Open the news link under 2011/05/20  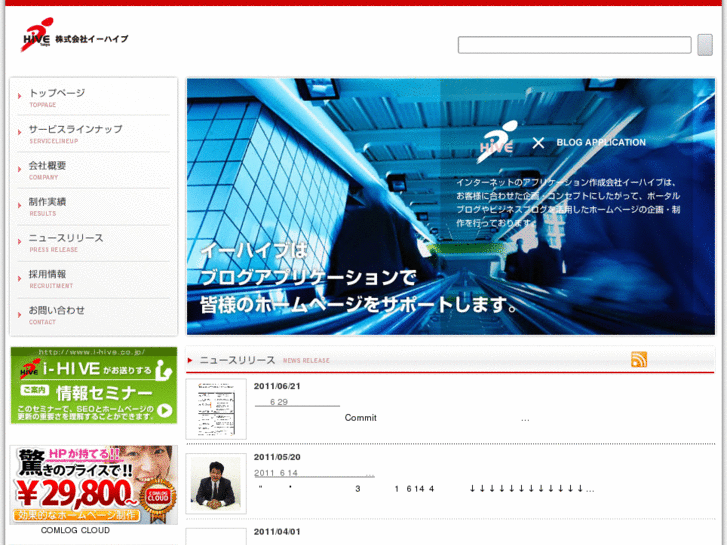(x=314, y=473)
